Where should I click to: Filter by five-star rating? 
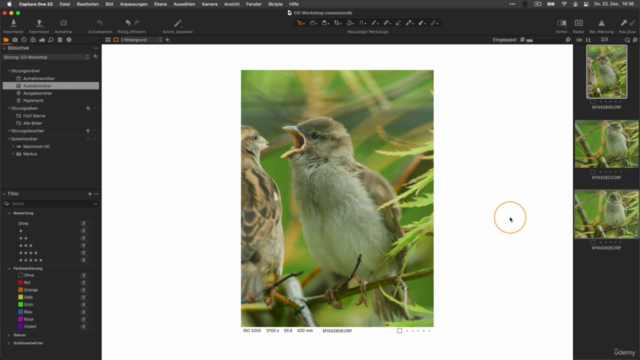pyautogui.click(x=31, y=260)
